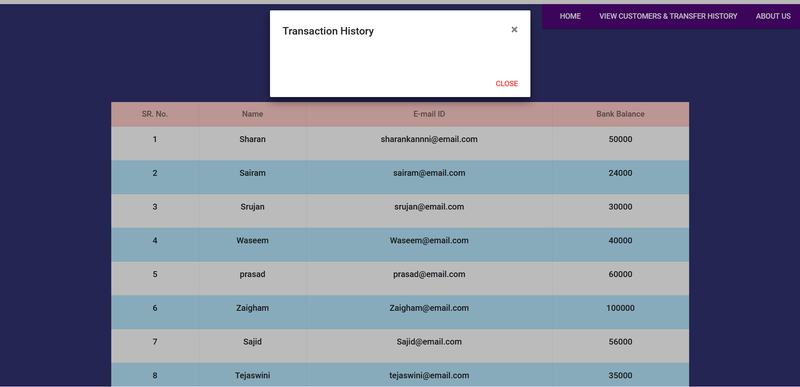Select customer name Sharan
The width and height of the screenshot is (800, 387).
point(253,139)
